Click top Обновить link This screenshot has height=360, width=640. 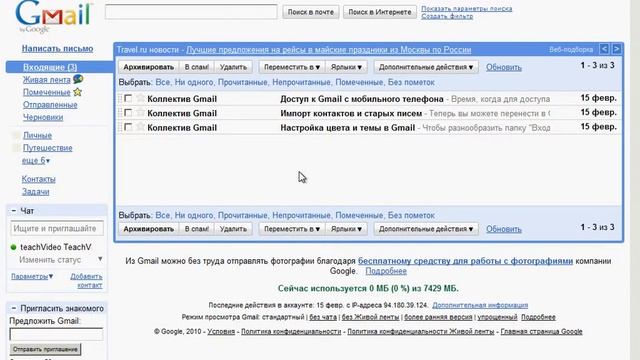tap(504, 67)
